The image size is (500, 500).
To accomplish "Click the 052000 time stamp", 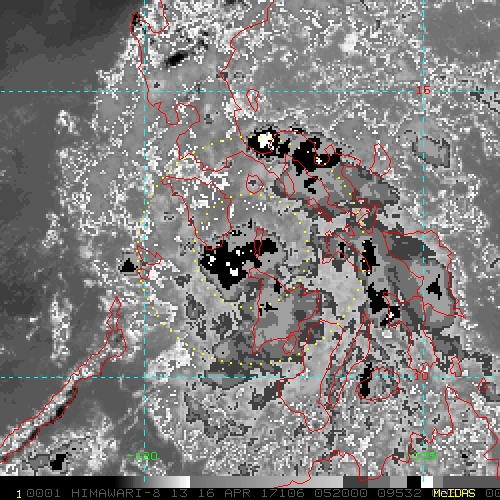I will pyautogui.click(x=341, y=493).
